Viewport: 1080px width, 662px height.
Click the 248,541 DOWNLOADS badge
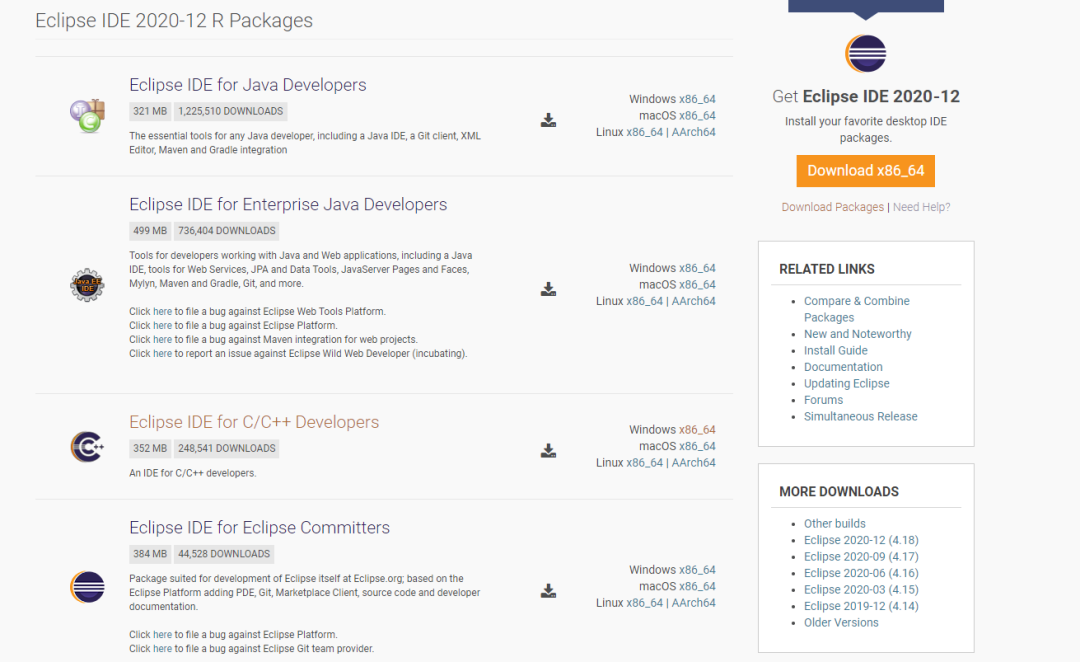227,448
